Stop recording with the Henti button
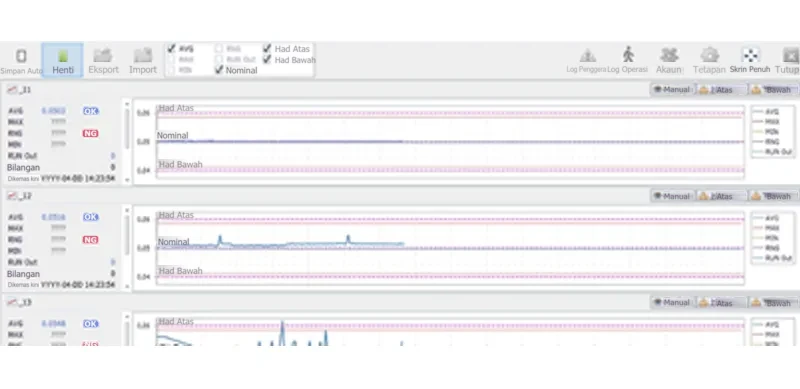 pyautogui.click(x=63, y=60)
